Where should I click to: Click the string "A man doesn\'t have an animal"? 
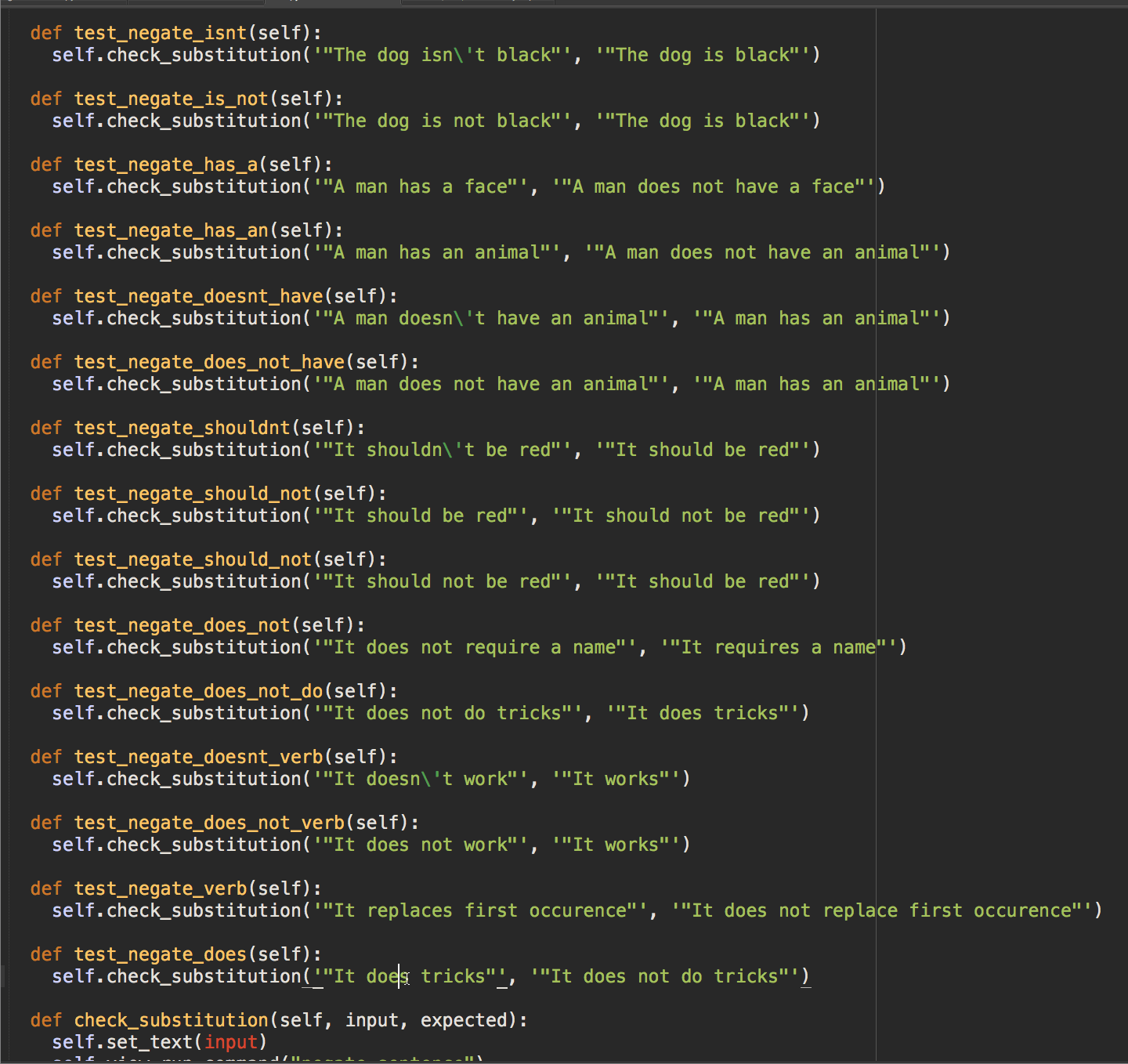point(491,318)
